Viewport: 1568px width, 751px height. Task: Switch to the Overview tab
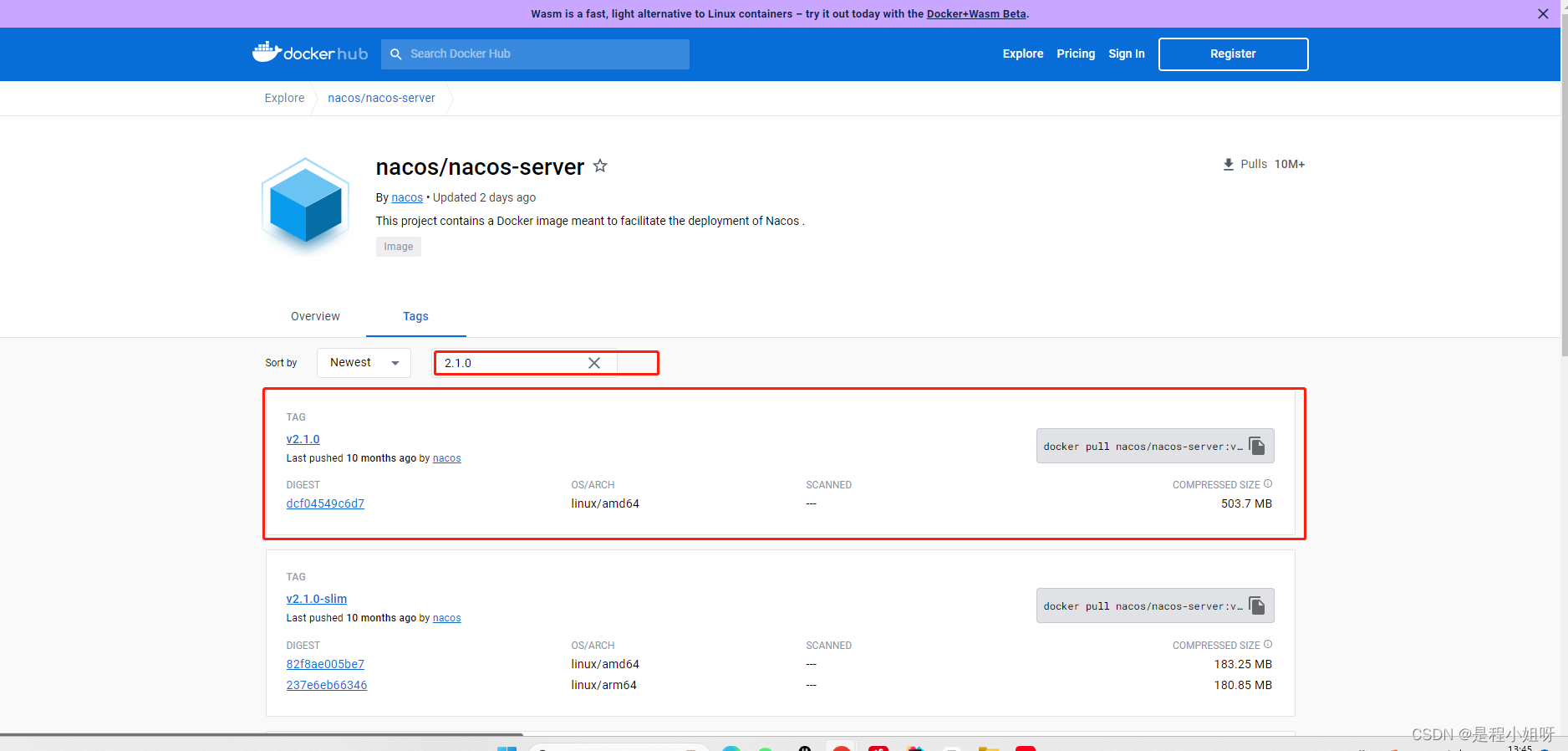coord(315,316)
